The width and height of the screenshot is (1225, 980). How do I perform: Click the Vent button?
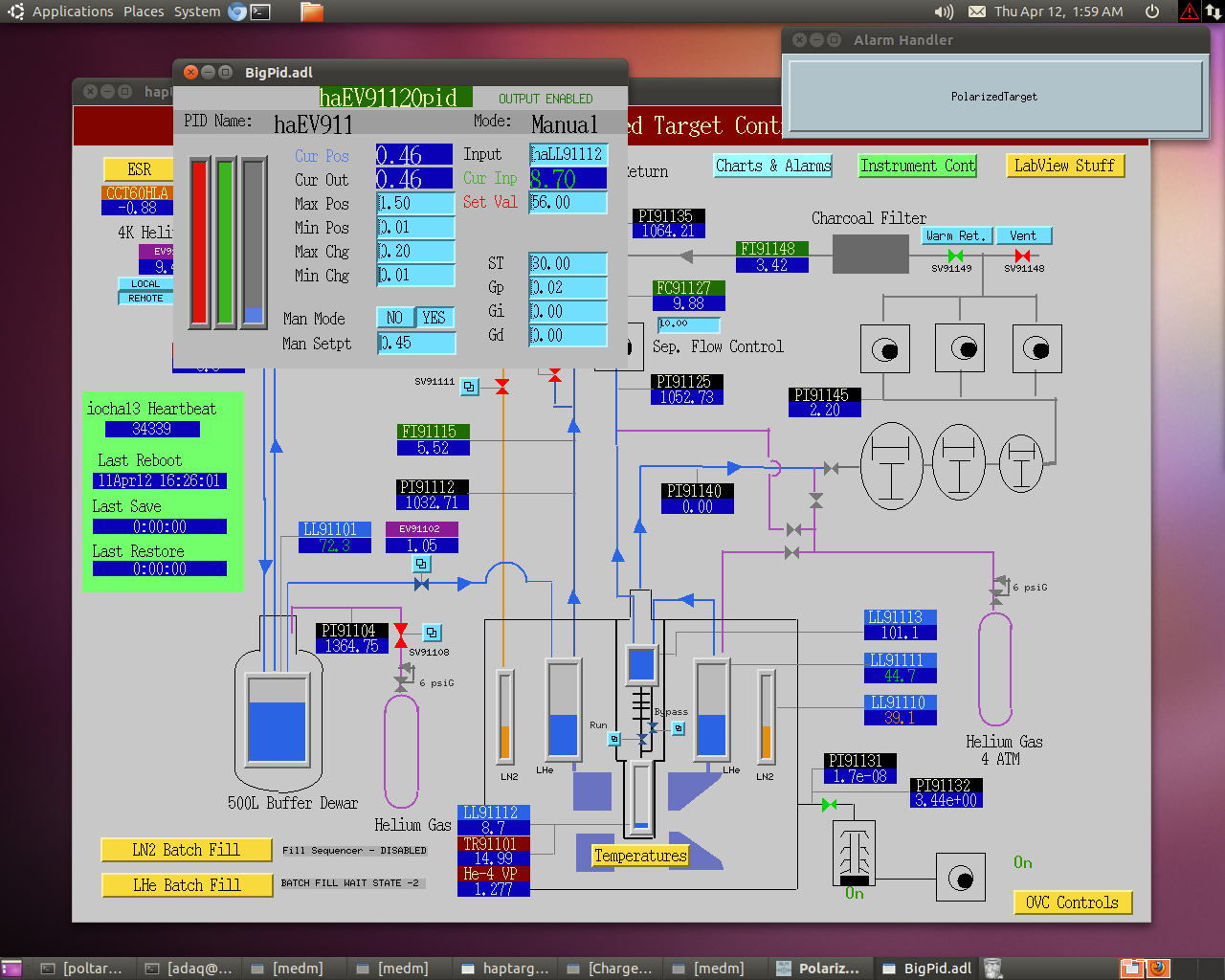pos(1023,235)
